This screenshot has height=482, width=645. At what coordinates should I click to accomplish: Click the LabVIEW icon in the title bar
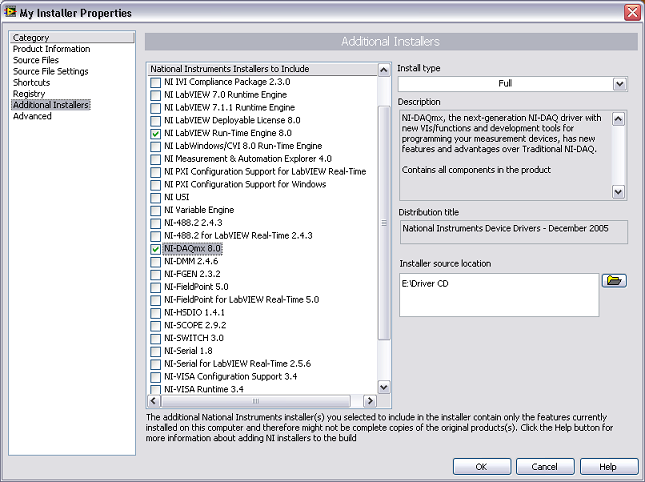click(x=10, y=12)
